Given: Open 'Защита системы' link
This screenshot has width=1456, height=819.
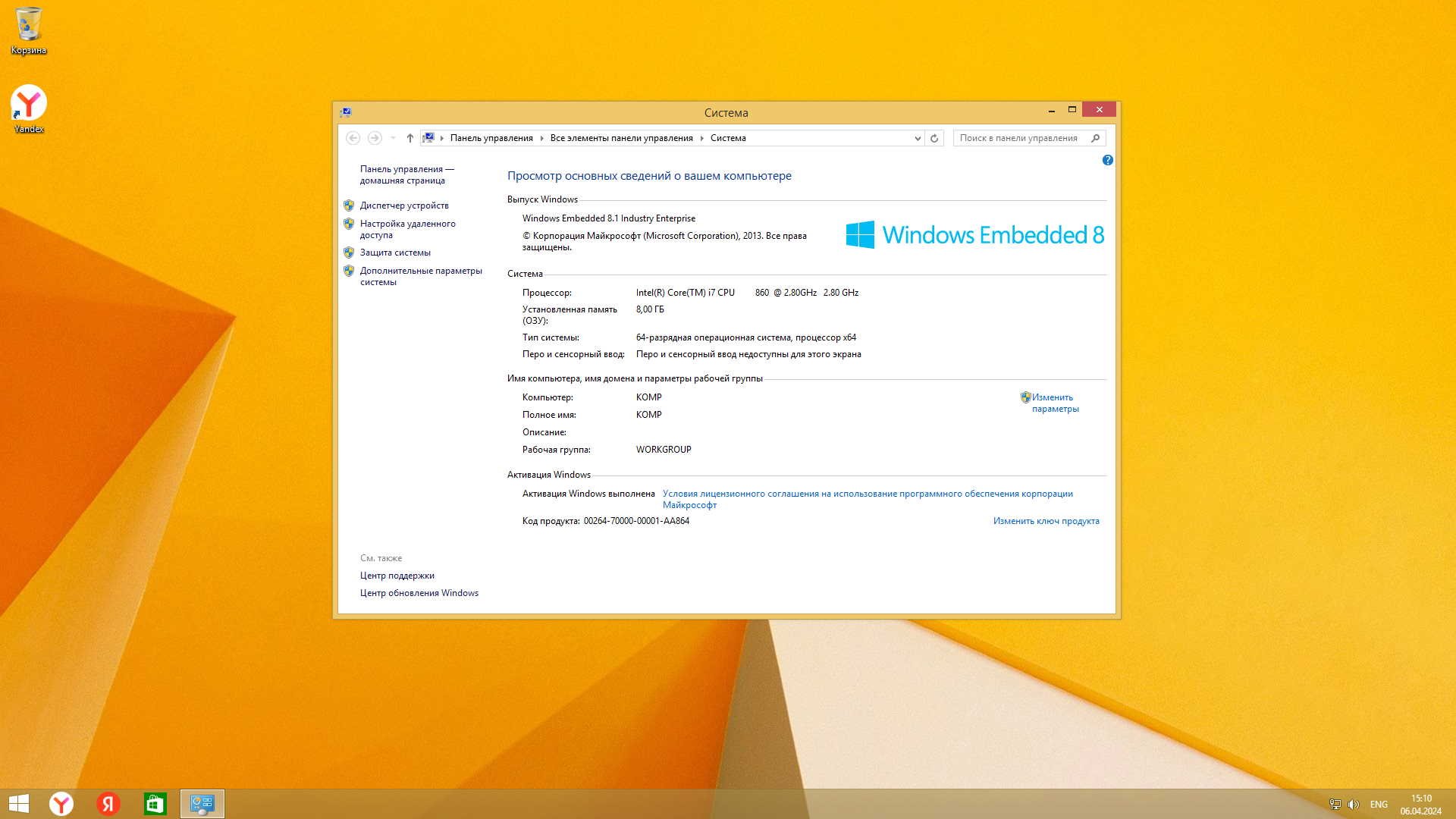Looking at the screenshot, I should (x=394, y=253).
